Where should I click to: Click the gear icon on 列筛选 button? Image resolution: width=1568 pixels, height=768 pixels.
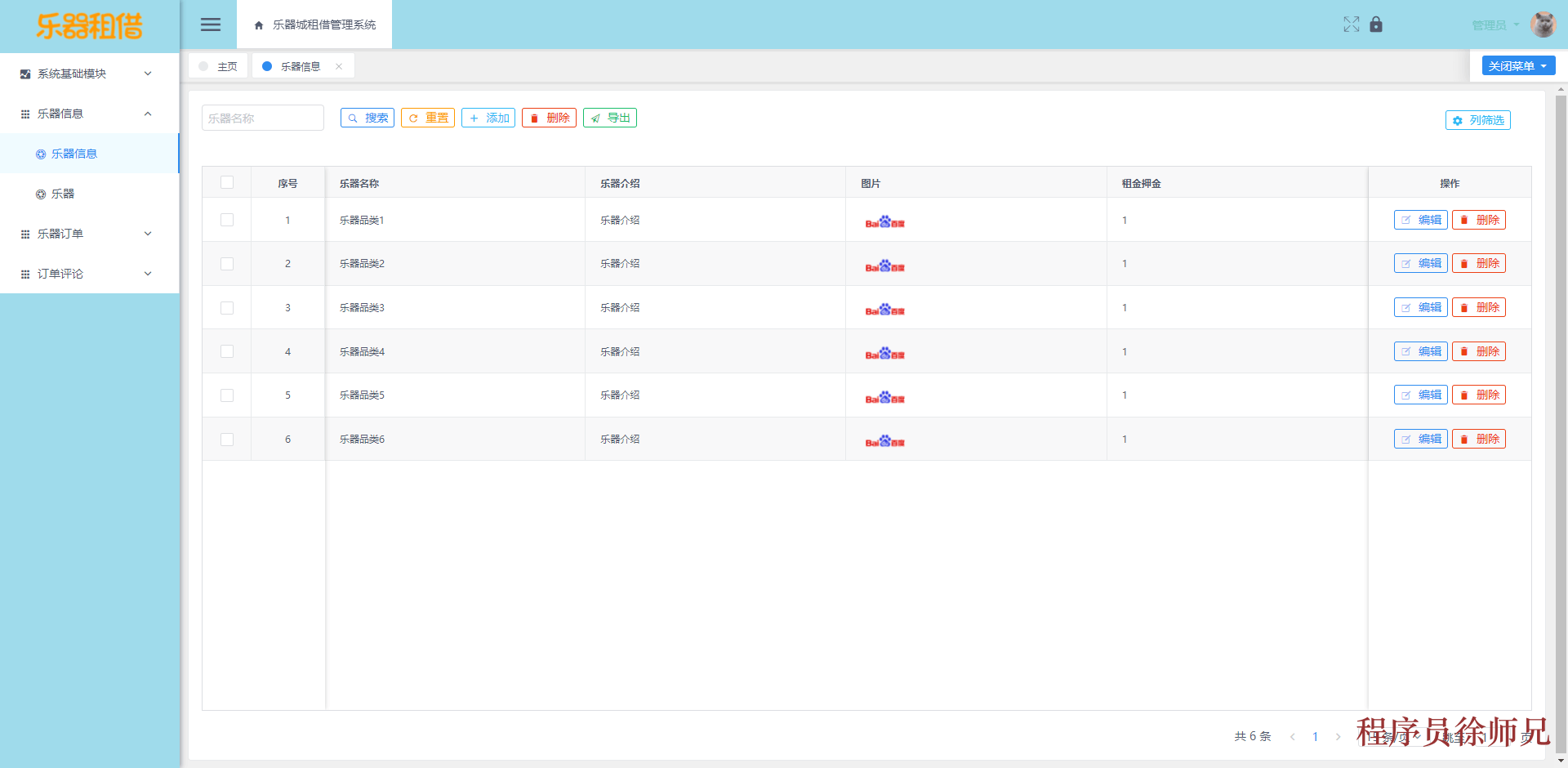(x=1459, y=120)
